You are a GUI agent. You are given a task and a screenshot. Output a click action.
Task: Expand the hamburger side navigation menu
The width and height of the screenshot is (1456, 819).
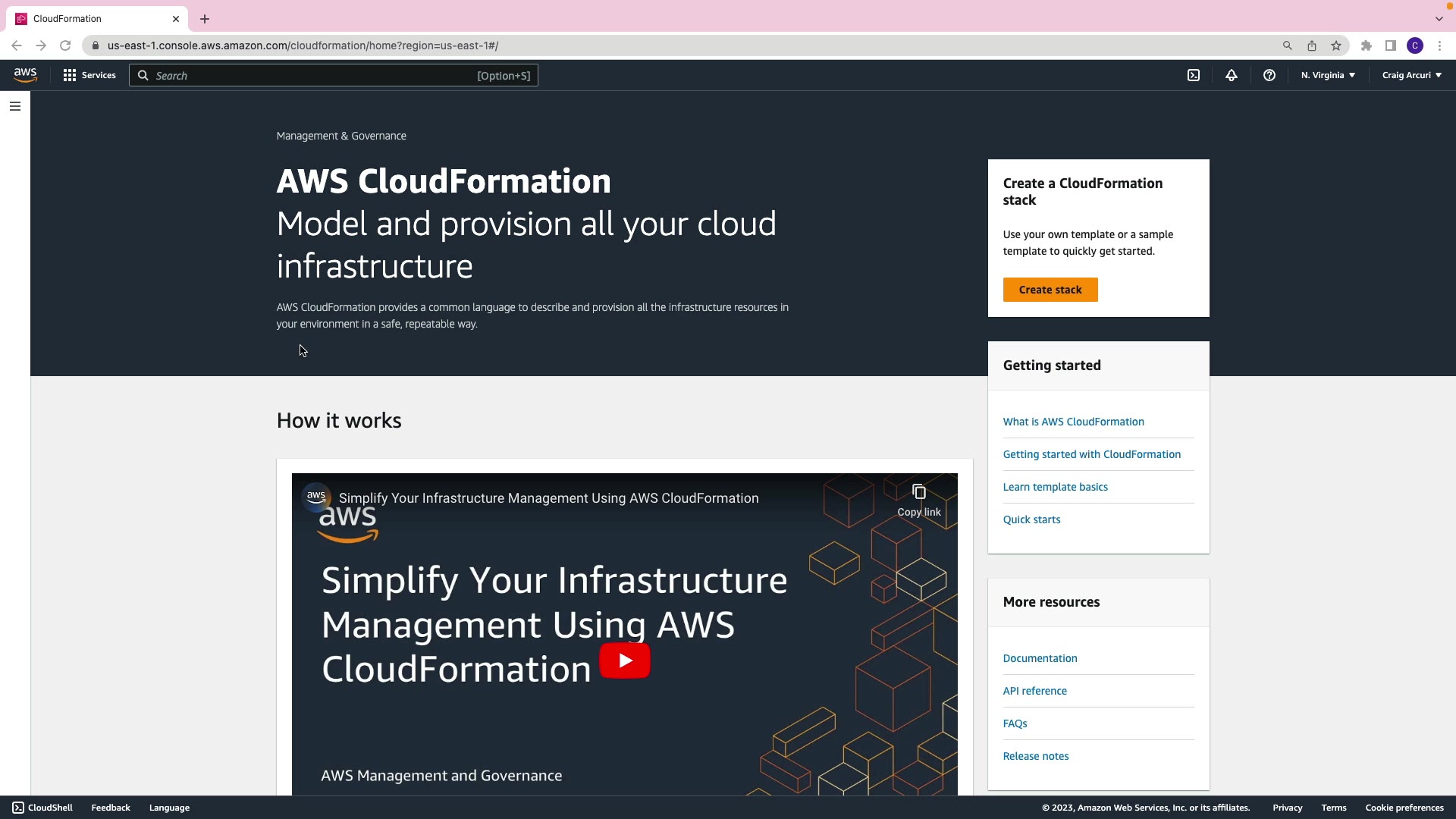pos(15,106)
